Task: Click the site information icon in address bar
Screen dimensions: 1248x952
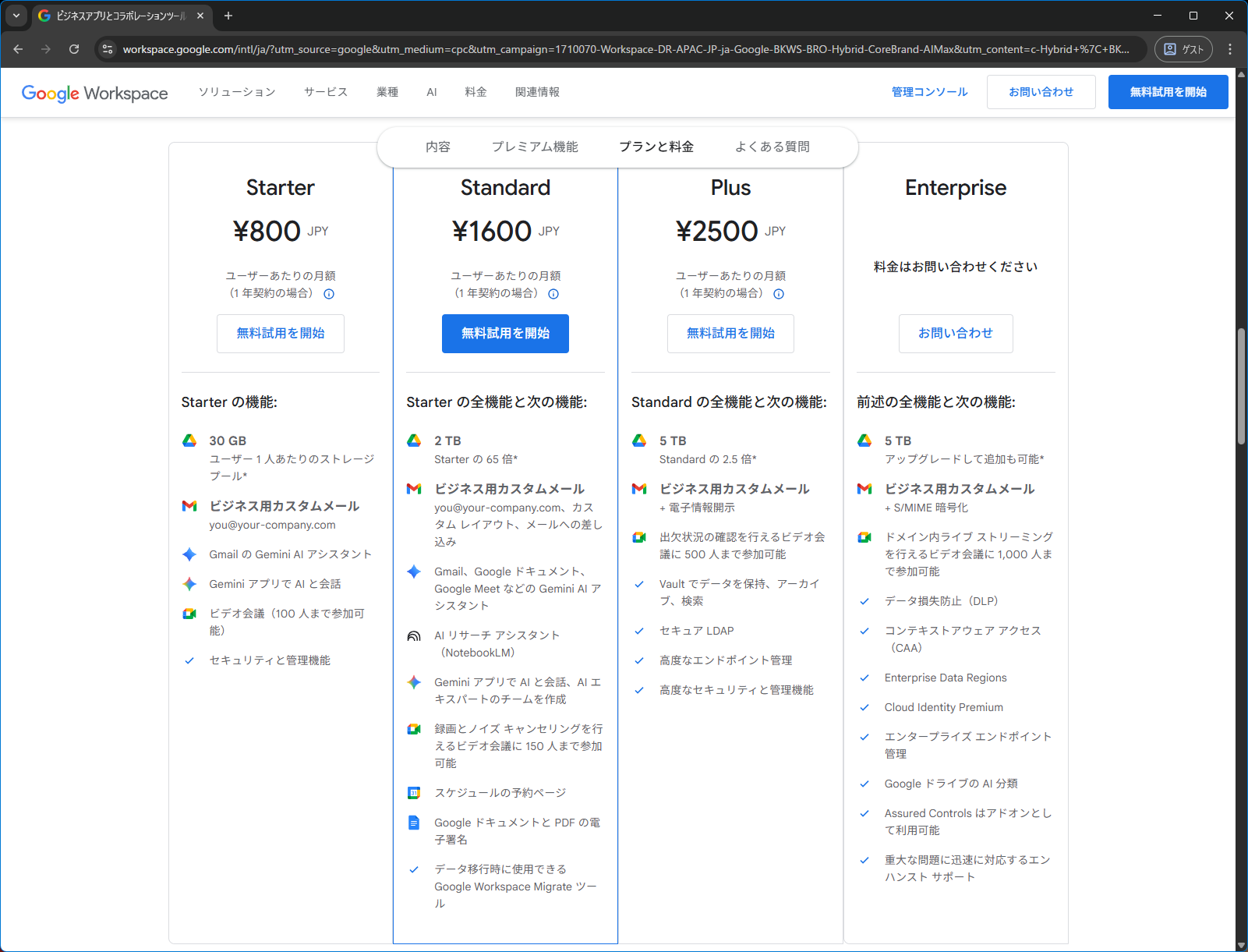Action: click(x=108, y=49)
